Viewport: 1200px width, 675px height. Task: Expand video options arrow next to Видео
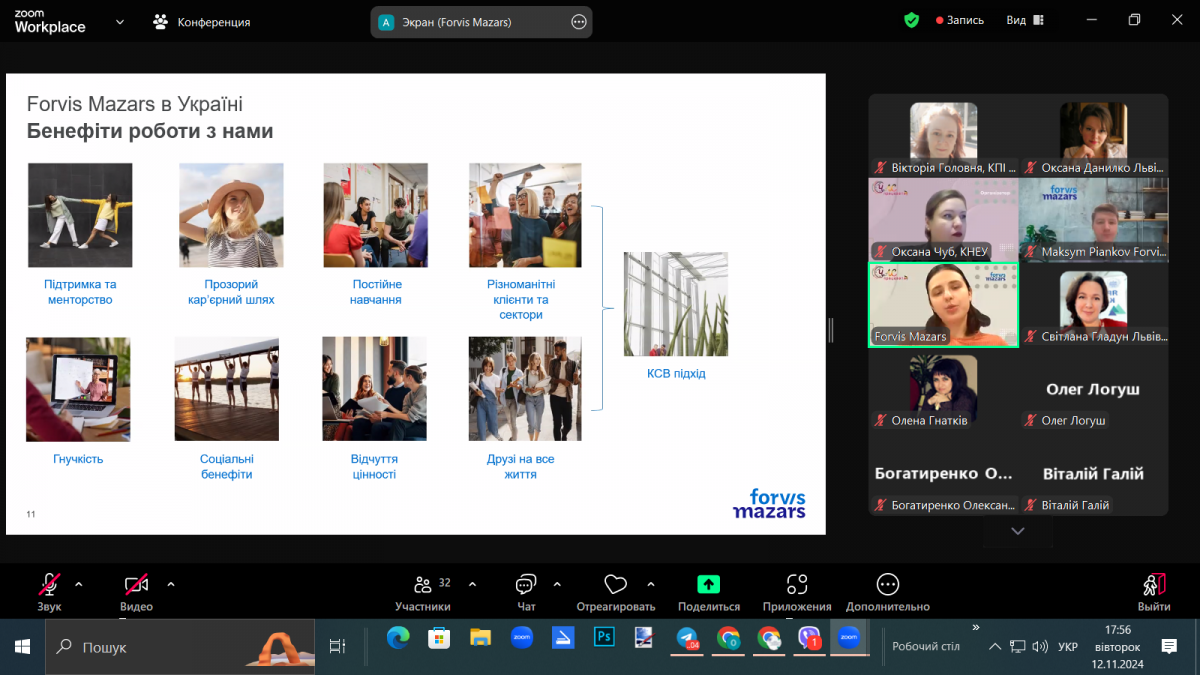(171, 584)
